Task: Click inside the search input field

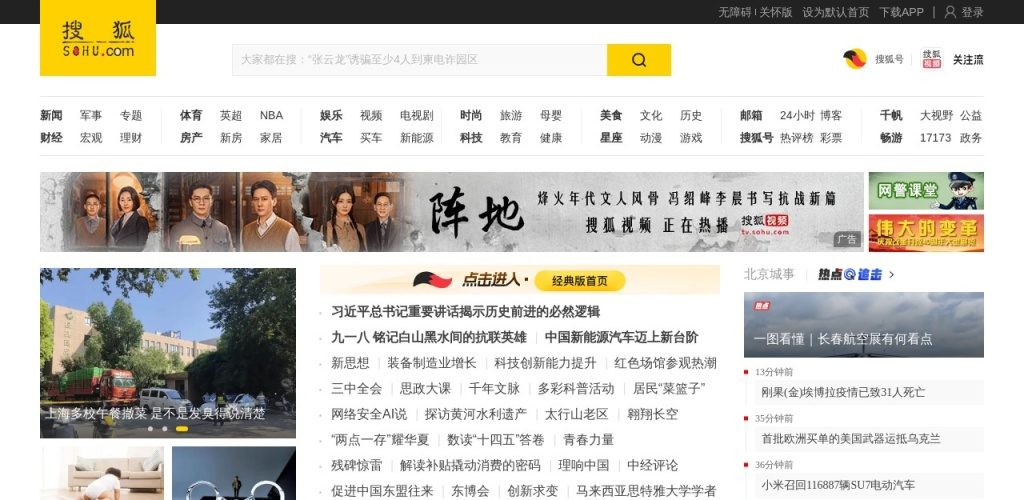Action: click(x=419, y=60)
